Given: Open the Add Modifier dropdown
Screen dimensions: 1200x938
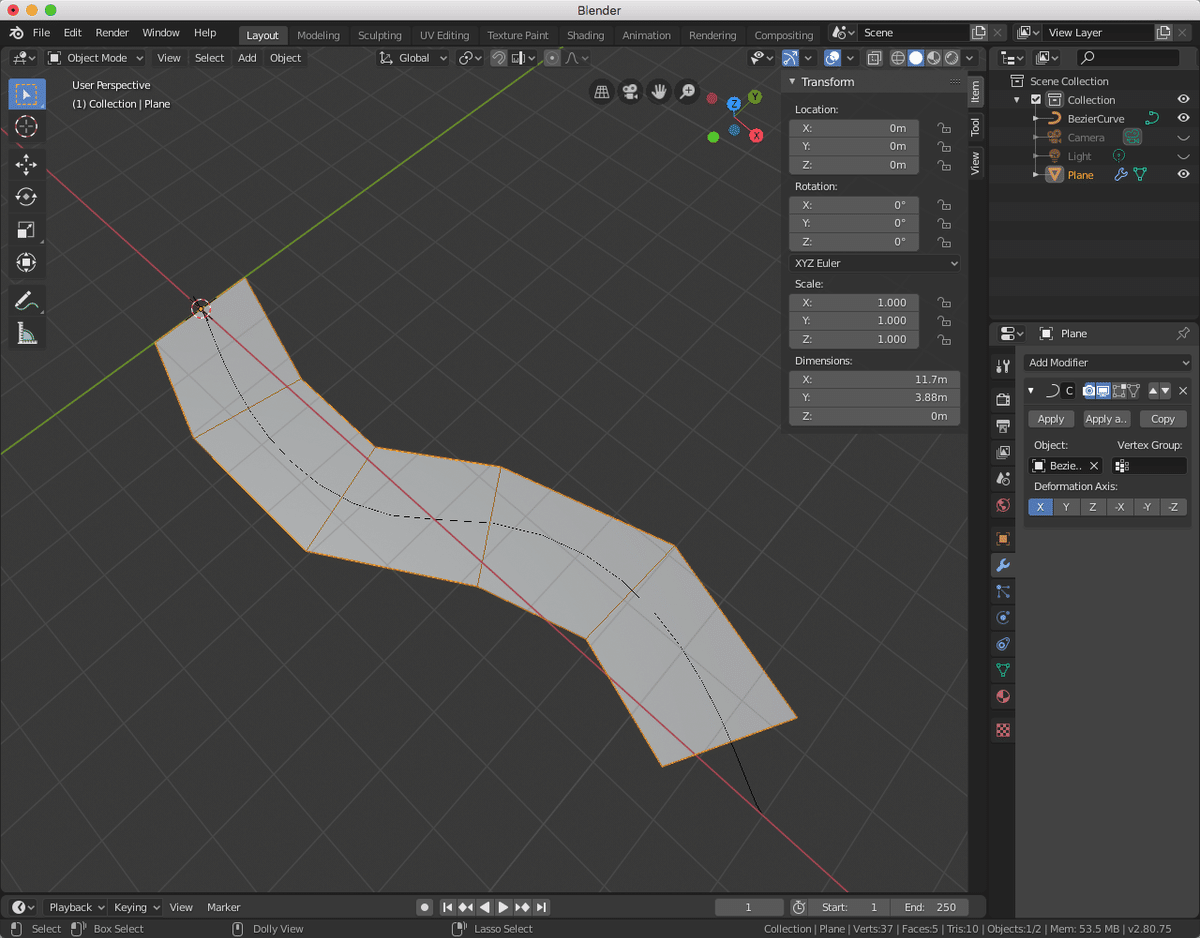Looking at the screenshot, I should tap(1107, 363).
